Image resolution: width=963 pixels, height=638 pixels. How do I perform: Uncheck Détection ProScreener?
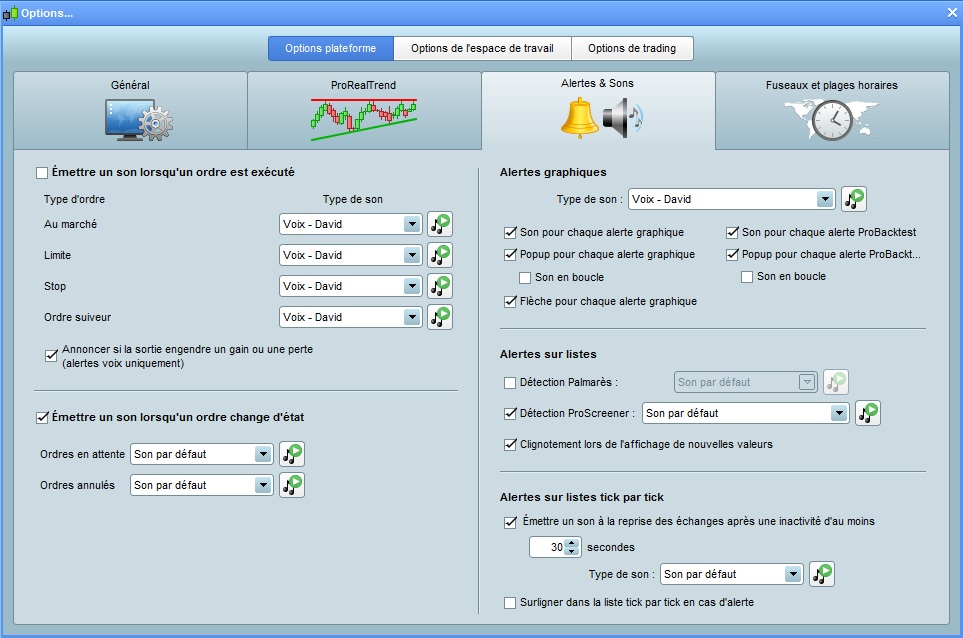[510, 414]
